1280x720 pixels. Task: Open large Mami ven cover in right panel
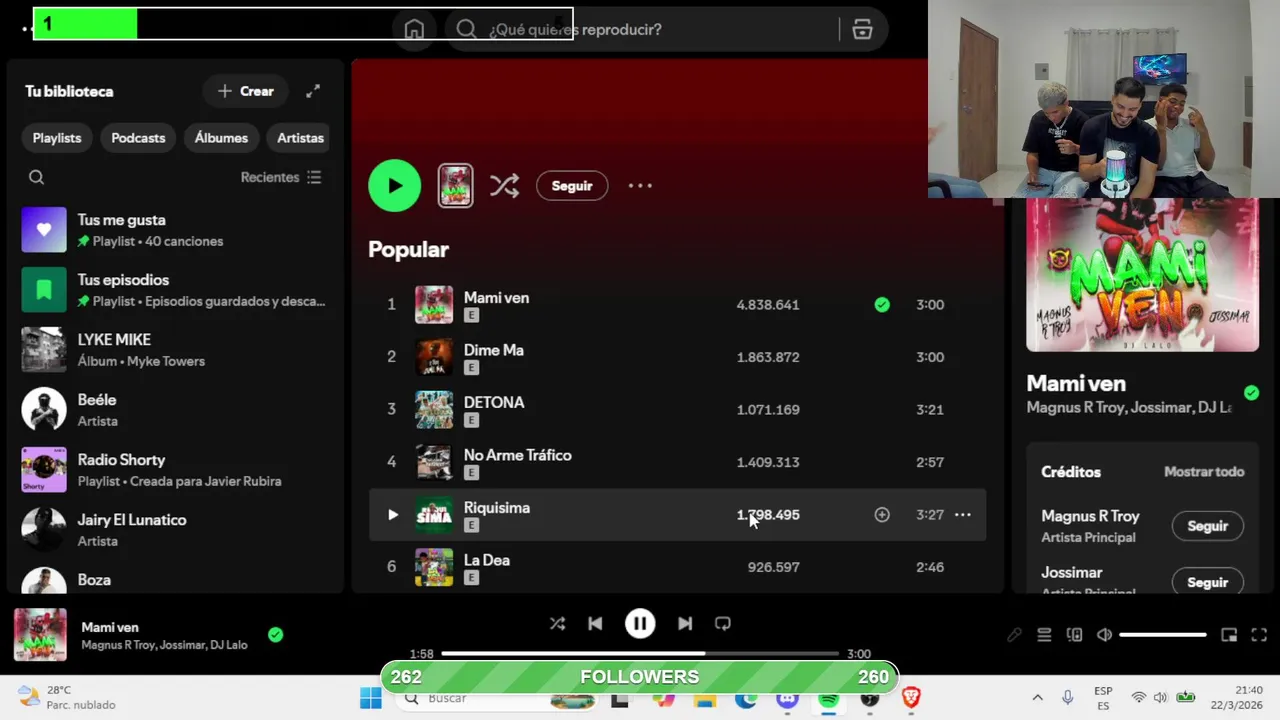(1142, 275)
